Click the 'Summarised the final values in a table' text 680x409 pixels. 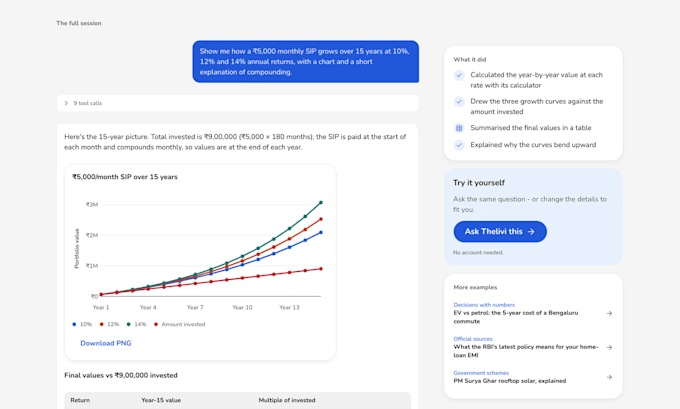(x=531, y=128)
